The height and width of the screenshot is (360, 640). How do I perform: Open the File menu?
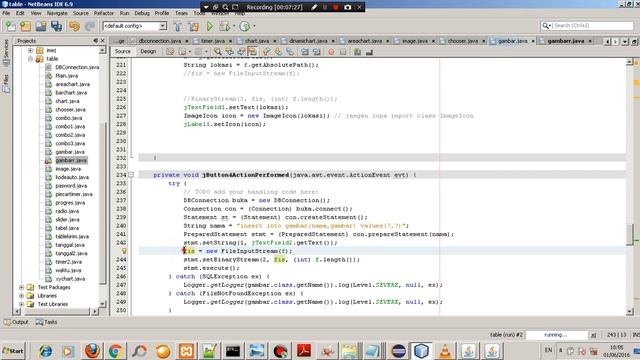click(x=6, y=13)
